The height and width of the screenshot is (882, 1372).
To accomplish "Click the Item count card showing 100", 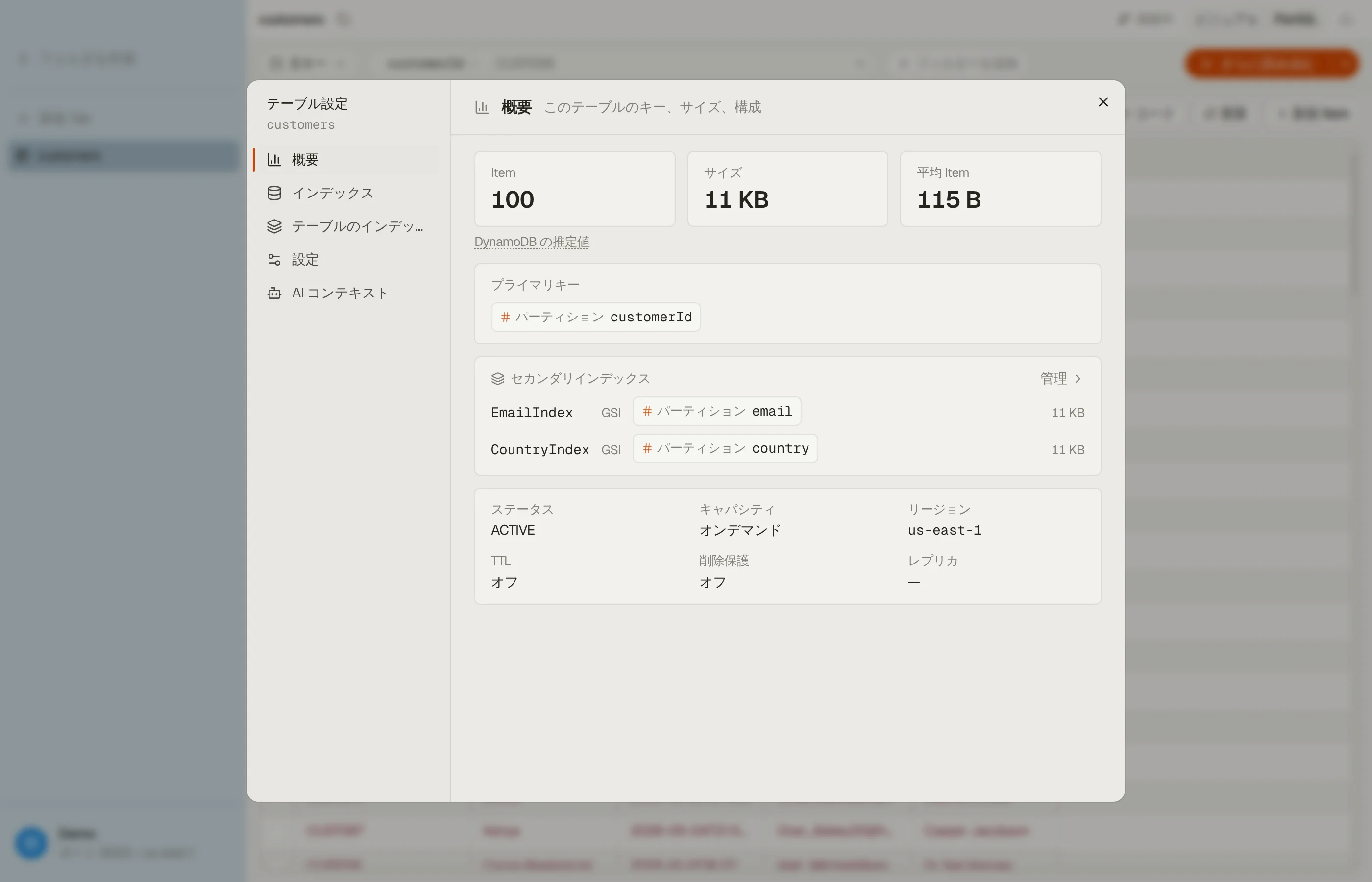I will (575, 189).
